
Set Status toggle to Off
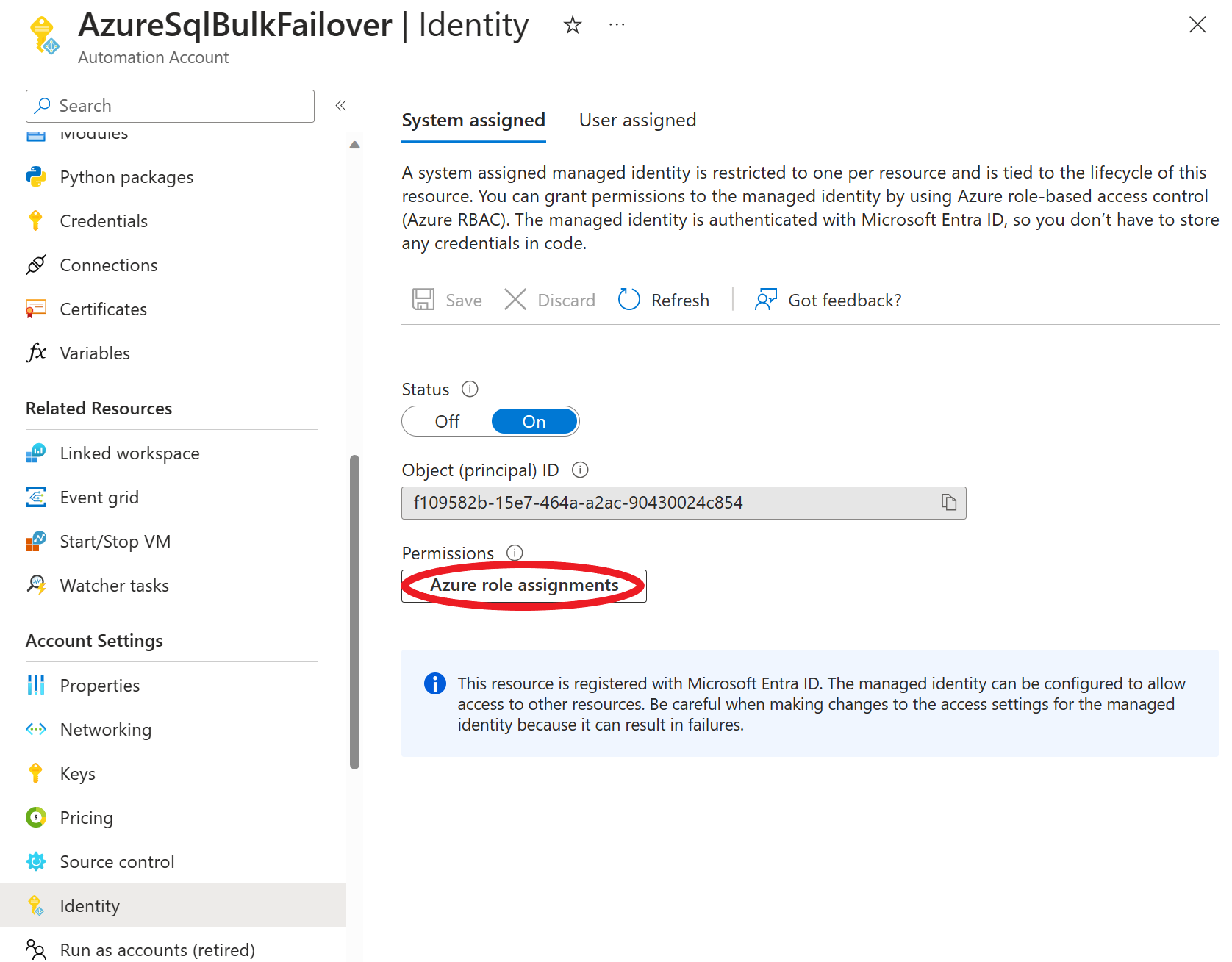pos(447,422)
